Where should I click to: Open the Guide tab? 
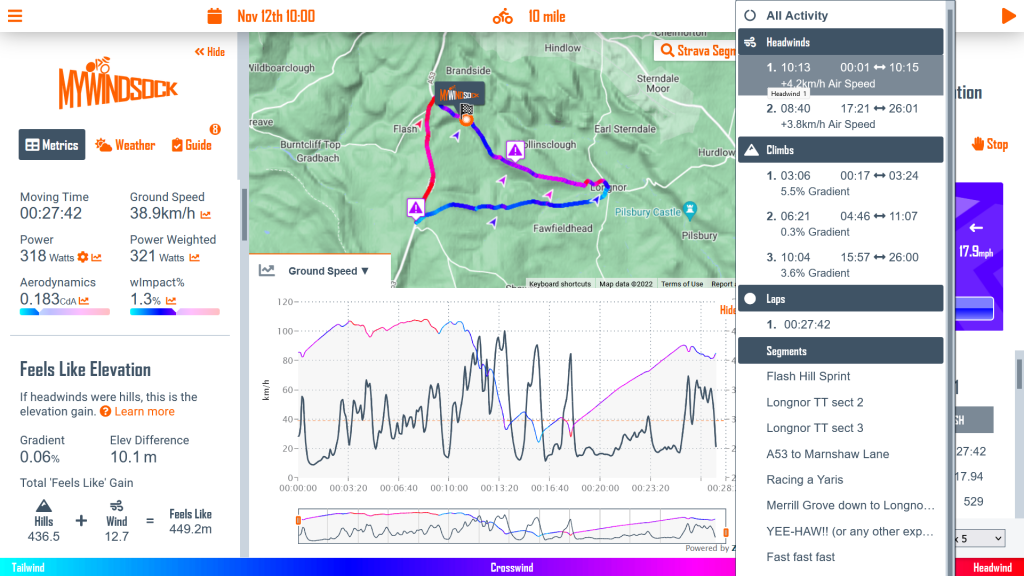(191, 145)
